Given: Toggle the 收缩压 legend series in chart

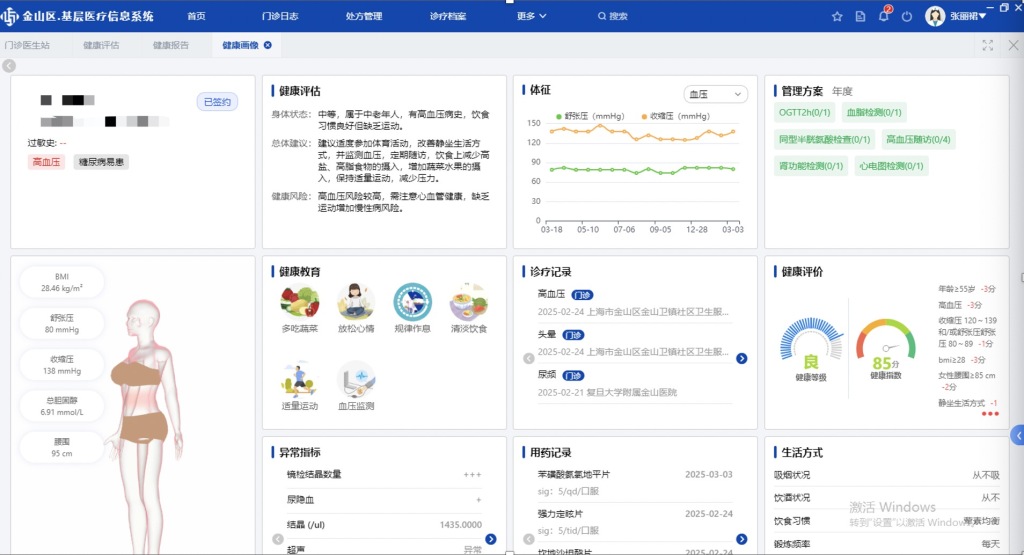Looking at the screenshot, I should click(x=672, y=116).
